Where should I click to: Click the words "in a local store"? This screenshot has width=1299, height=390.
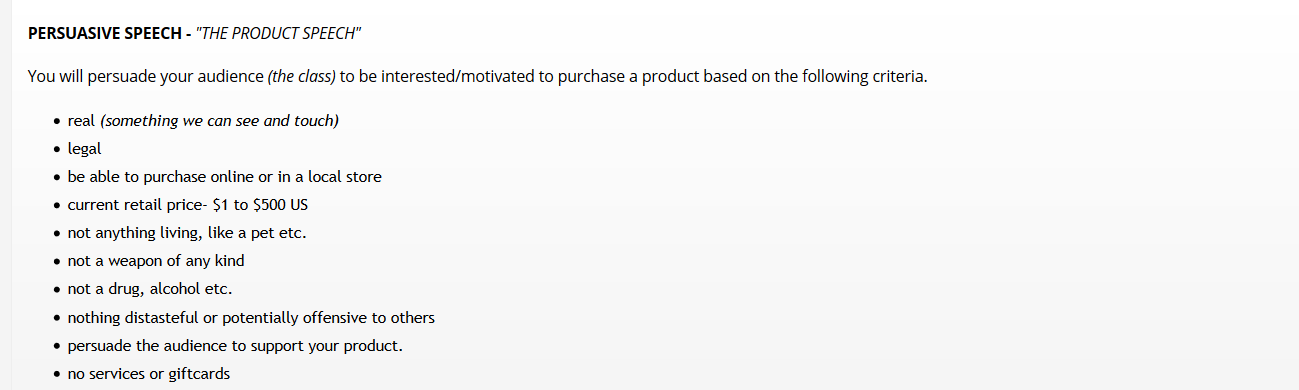[x=326, y=176]
